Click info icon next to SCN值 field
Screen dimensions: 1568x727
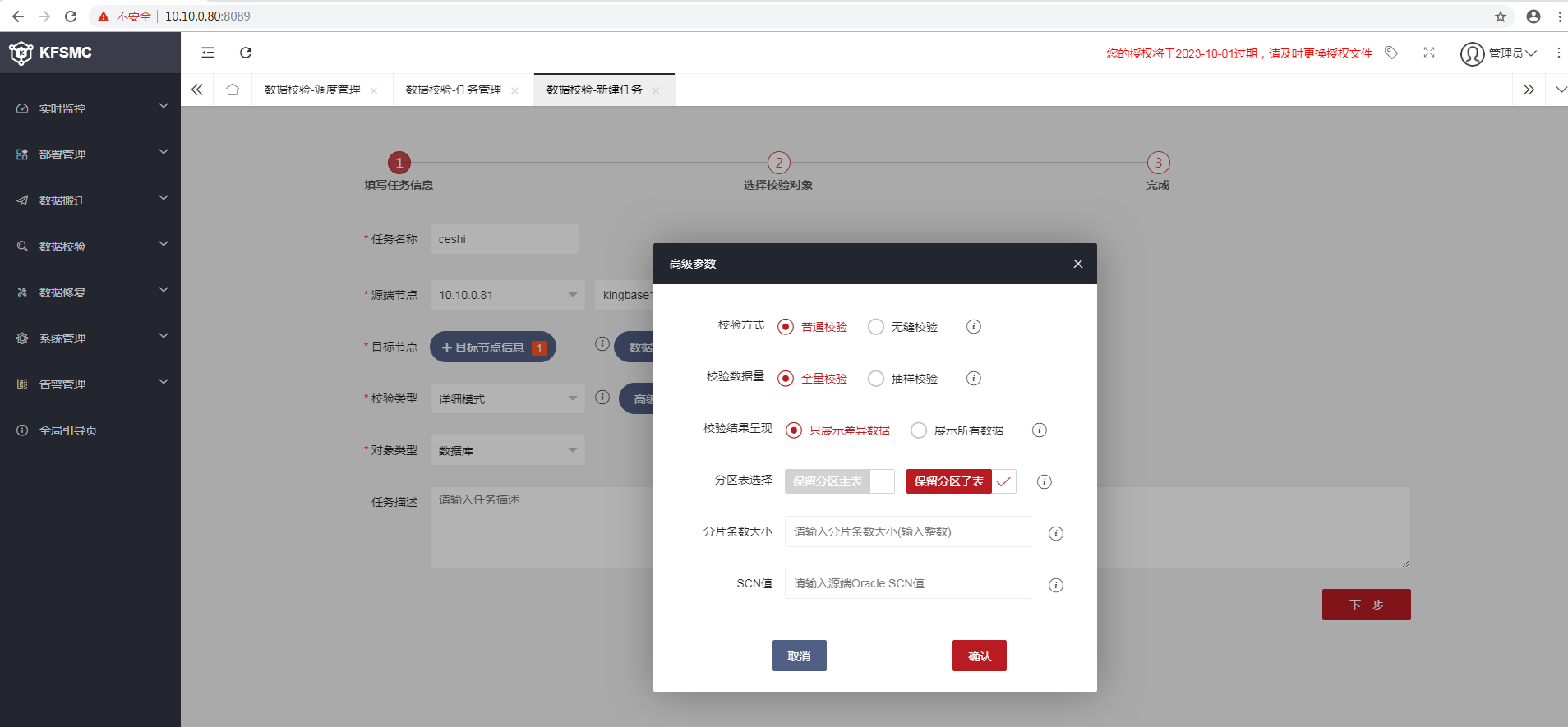1056,585
